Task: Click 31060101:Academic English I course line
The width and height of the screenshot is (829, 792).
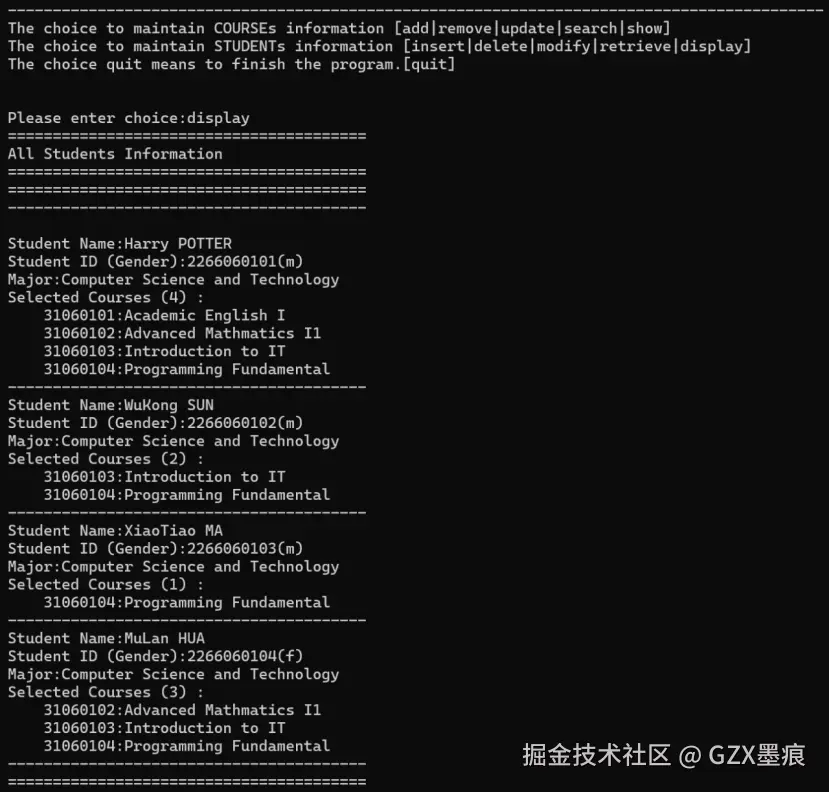Action: pyautogui.click(x=164, y=316)
